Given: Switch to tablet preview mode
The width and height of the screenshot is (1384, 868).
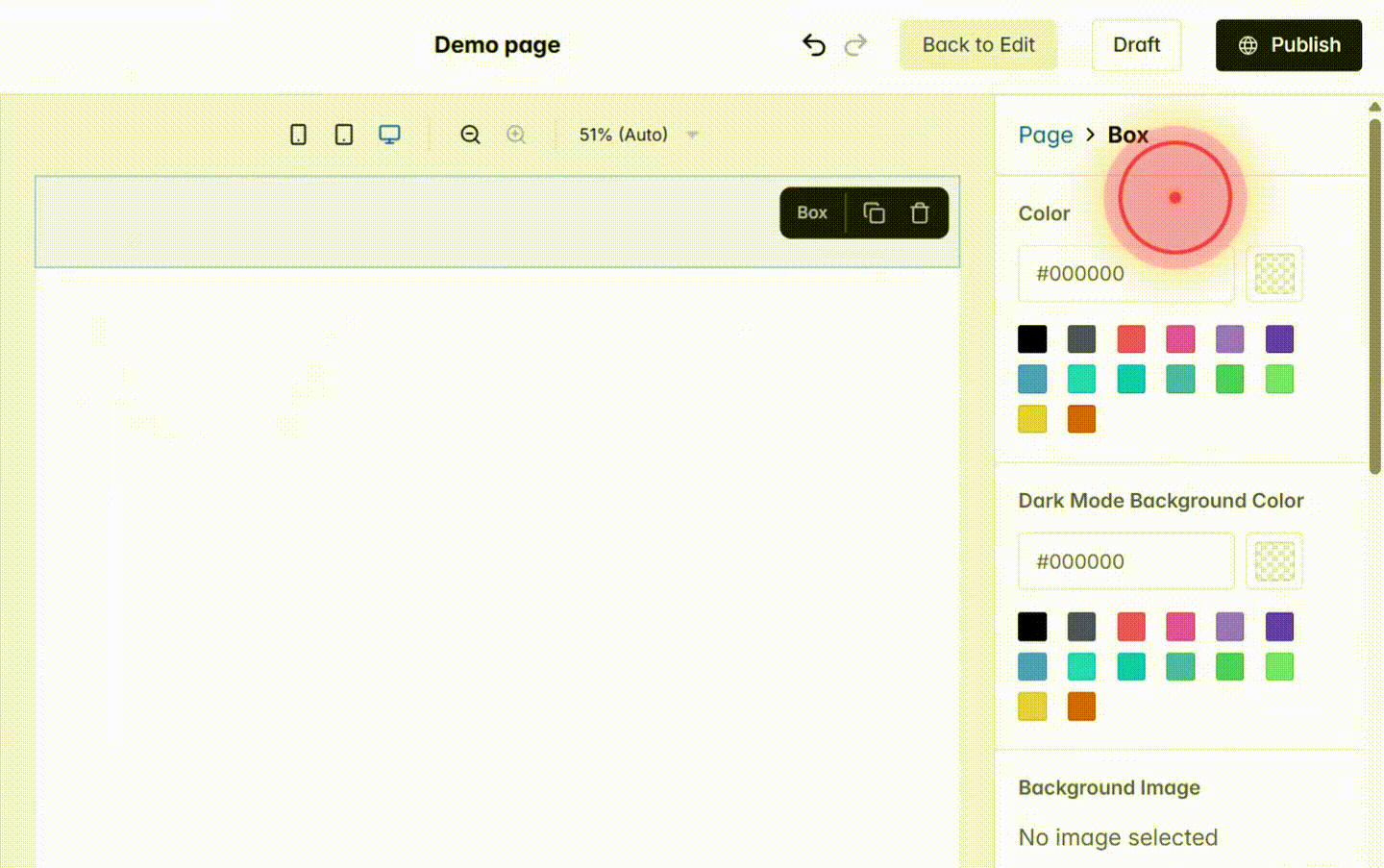Looking at the screenshot, I should click(x=343, y=135).
